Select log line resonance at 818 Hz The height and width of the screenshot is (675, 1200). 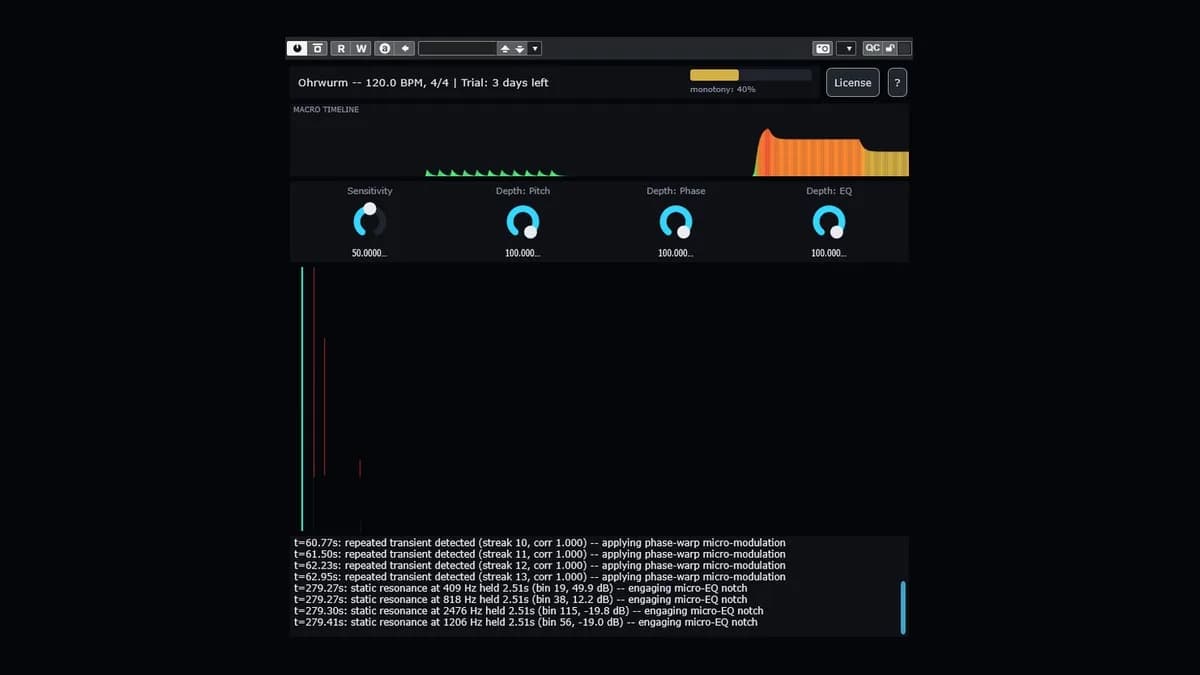click(520, 600)
